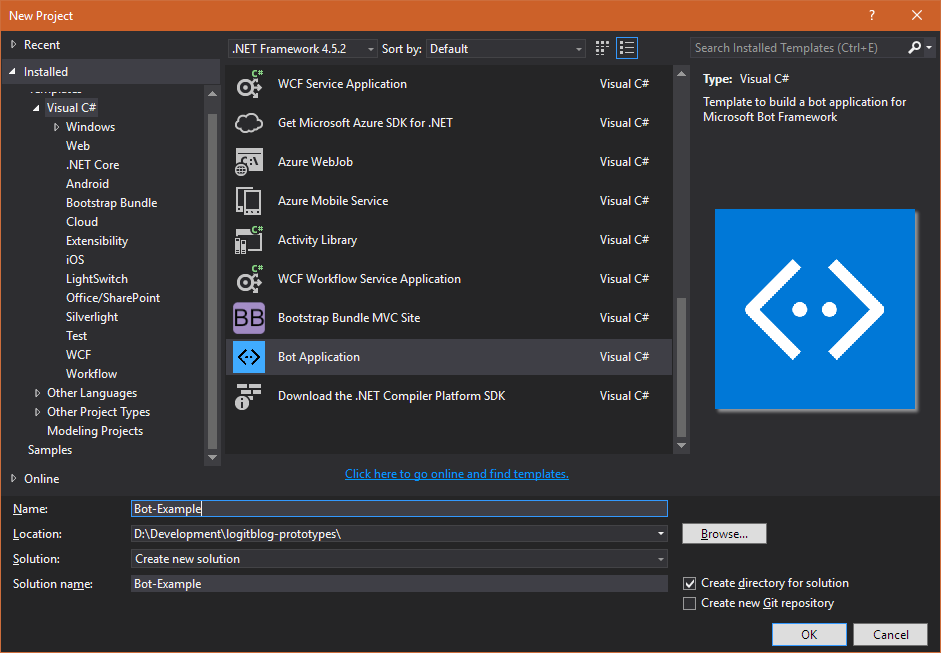The width and height of the screenshot is (941, 653).
Task: Focus the Search Installed Templates box
Action: (798, 47)
